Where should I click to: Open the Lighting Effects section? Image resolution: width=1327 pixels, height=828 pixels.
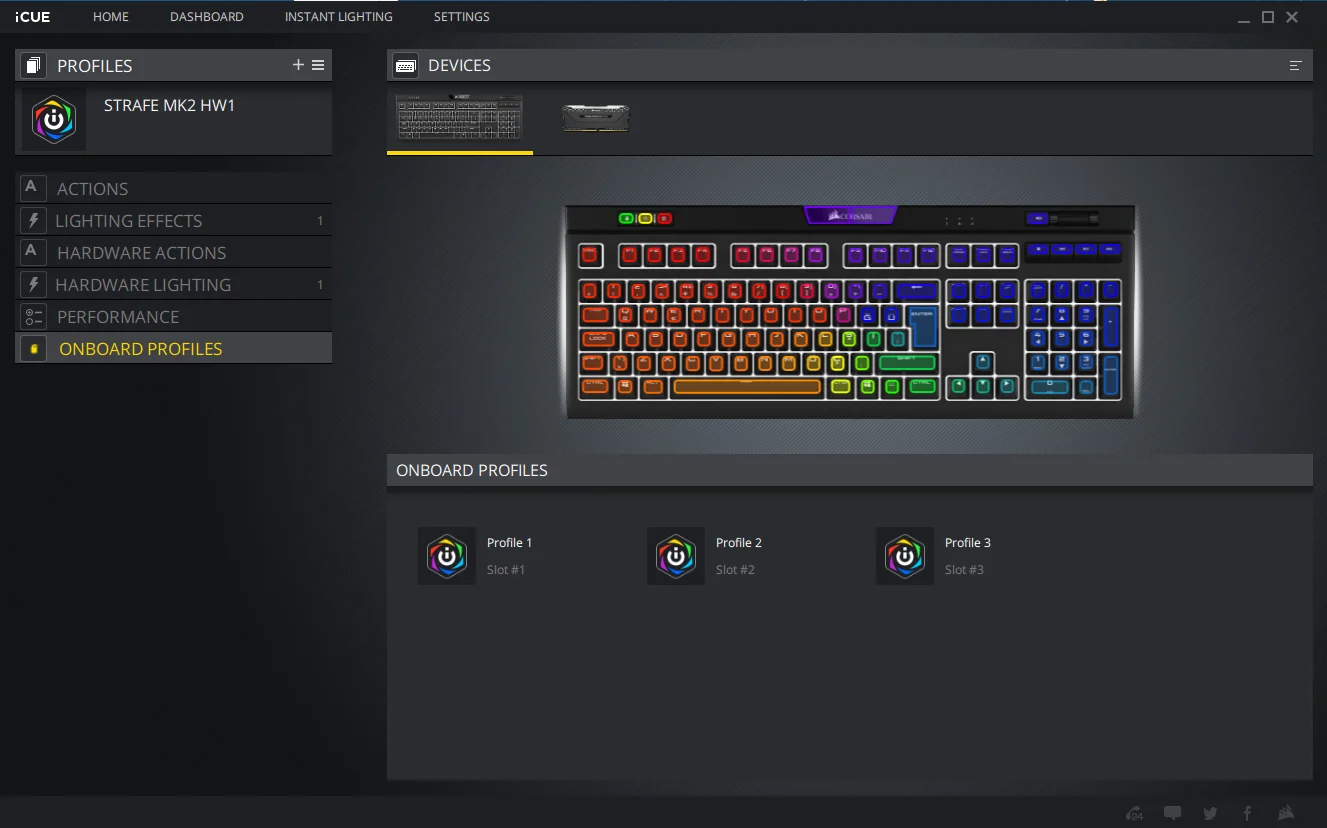pyautogui.click(x=174, y=220)
